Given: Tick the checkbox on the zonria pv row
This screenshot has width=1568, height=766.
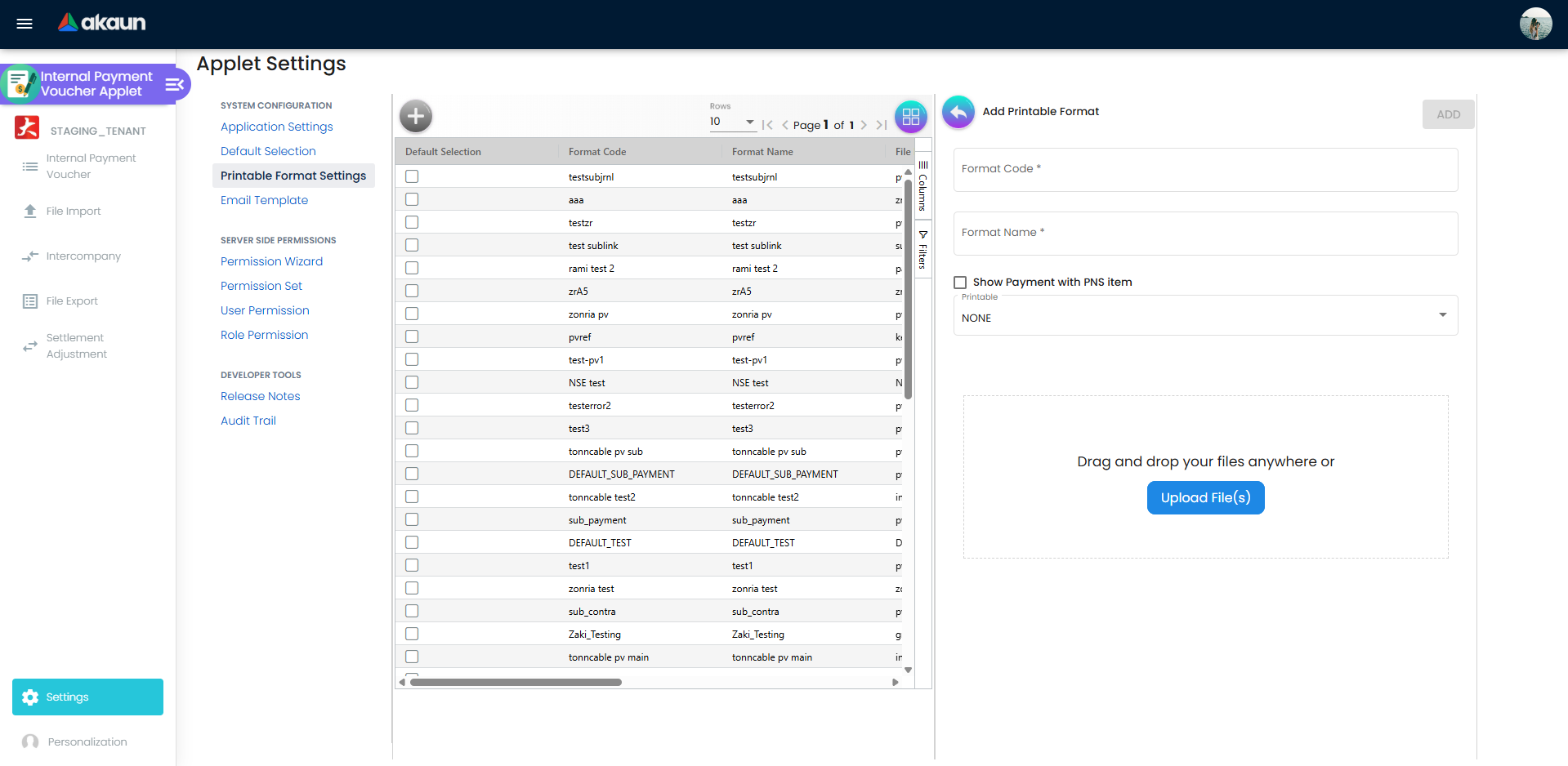Looking at the screenshot, I should [x=411, y=313].
